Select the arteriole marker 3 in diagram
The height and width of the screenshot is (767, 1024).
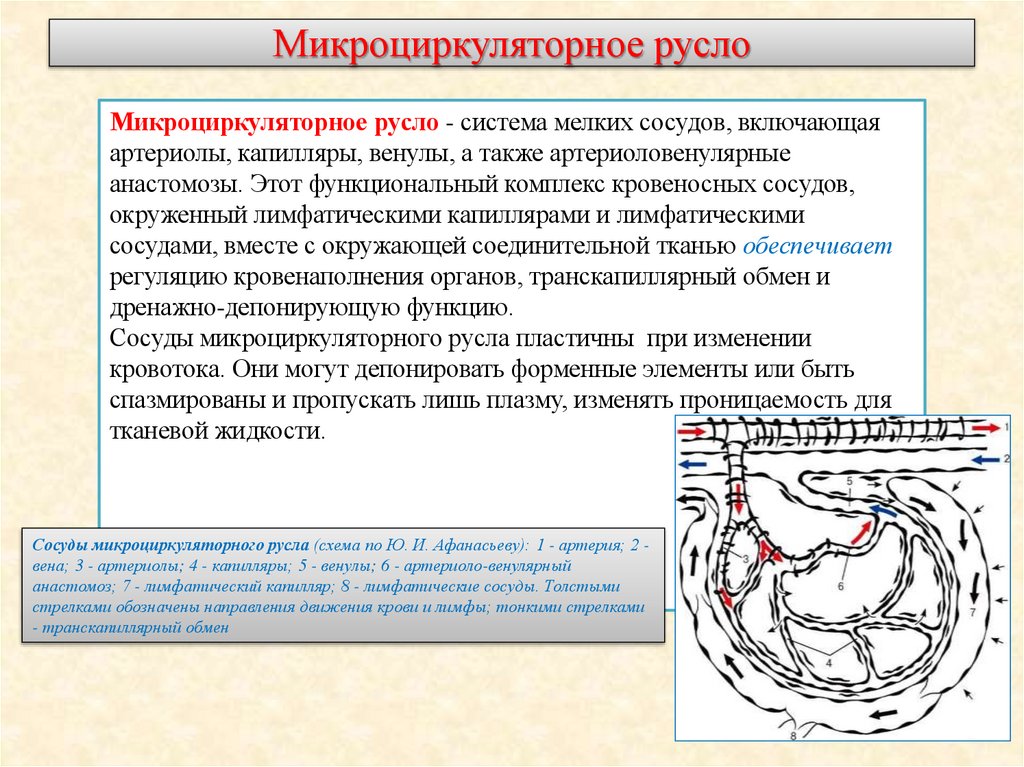[745, 558]
